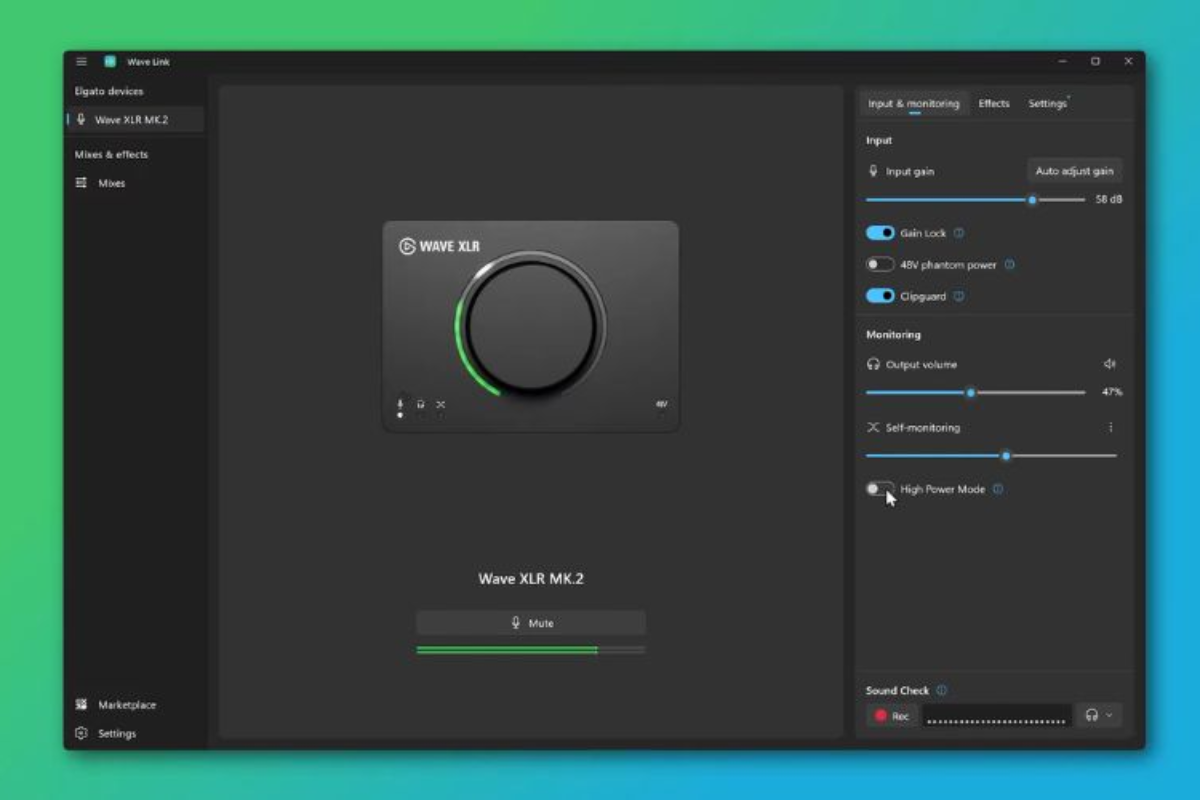The width and height of the screenshot is (1200, 800).
Task: Start Sound Check with the Rec button
Action: click(x=892, y=715)
